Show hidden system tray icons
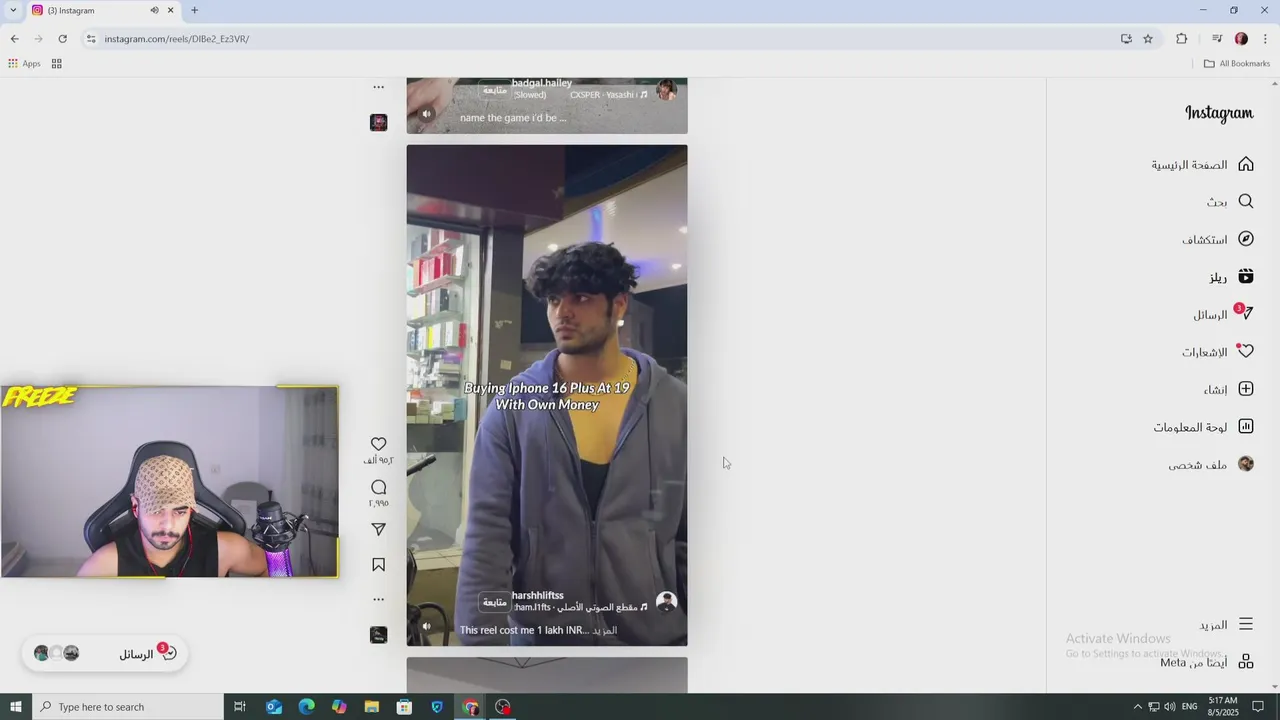Image resolution: width=1280 pixels, height=720 pixels. [x=1137, y=707]
